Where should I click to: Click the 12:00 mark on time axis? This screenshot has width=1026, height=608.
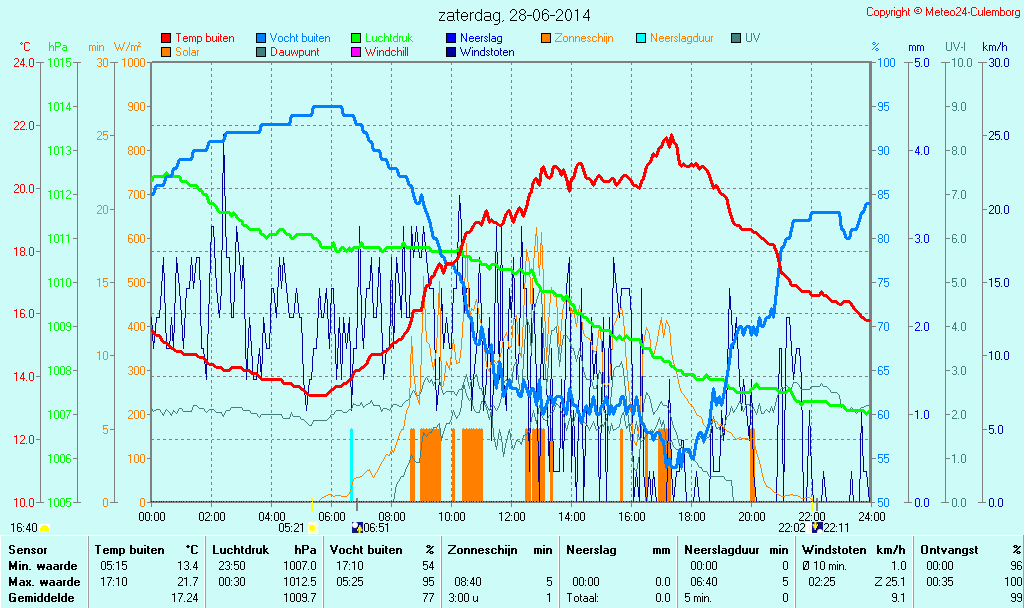[x=511, y=516]
